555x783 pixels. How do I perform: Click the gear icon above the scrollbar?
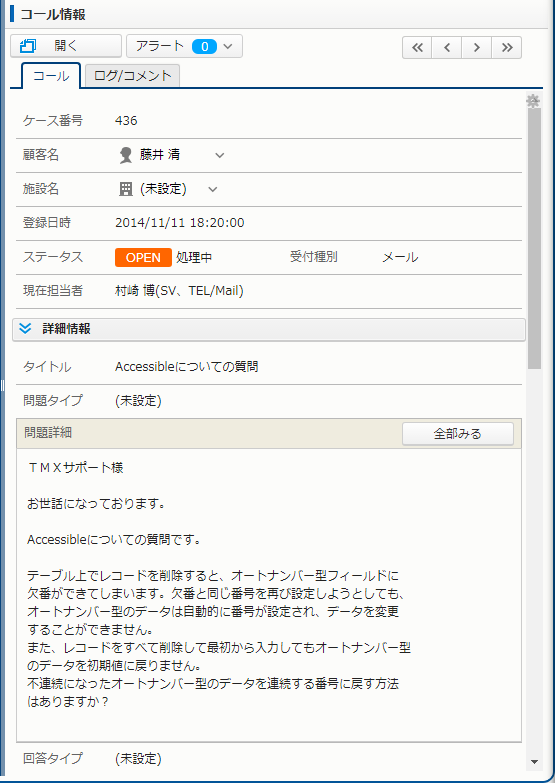533,101
